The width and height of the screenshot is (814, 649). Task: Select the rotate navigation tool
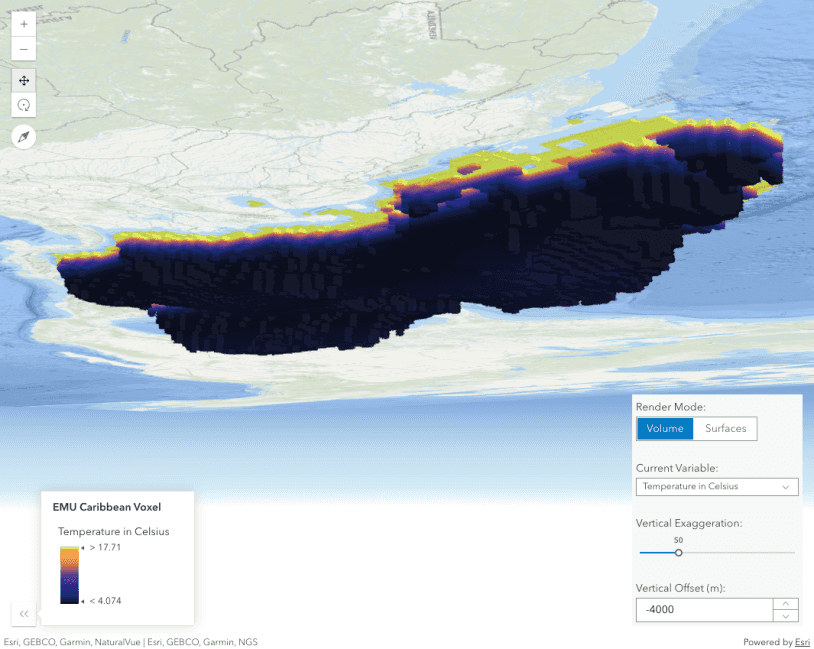point(24,105)
